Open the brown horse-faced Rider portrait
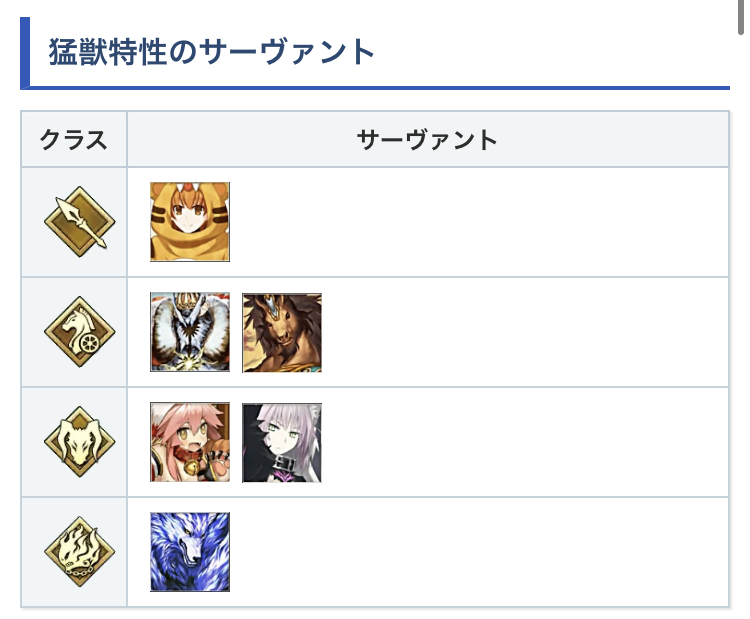This screenshot has height=619, width=750. 282,332
